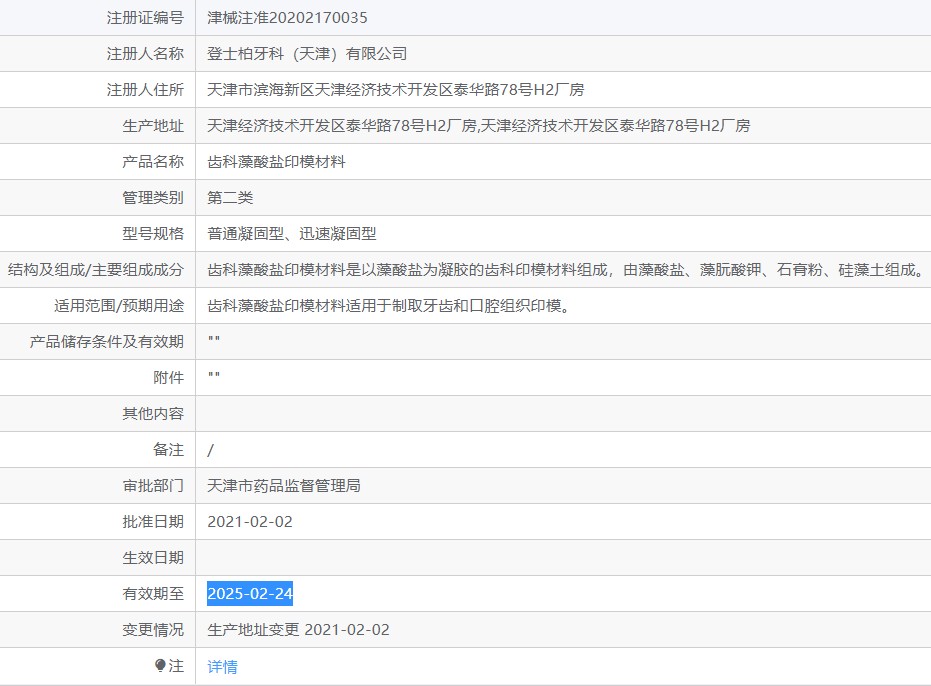
Task: Click the 注册人住所 label
Action: click(145, 90)
